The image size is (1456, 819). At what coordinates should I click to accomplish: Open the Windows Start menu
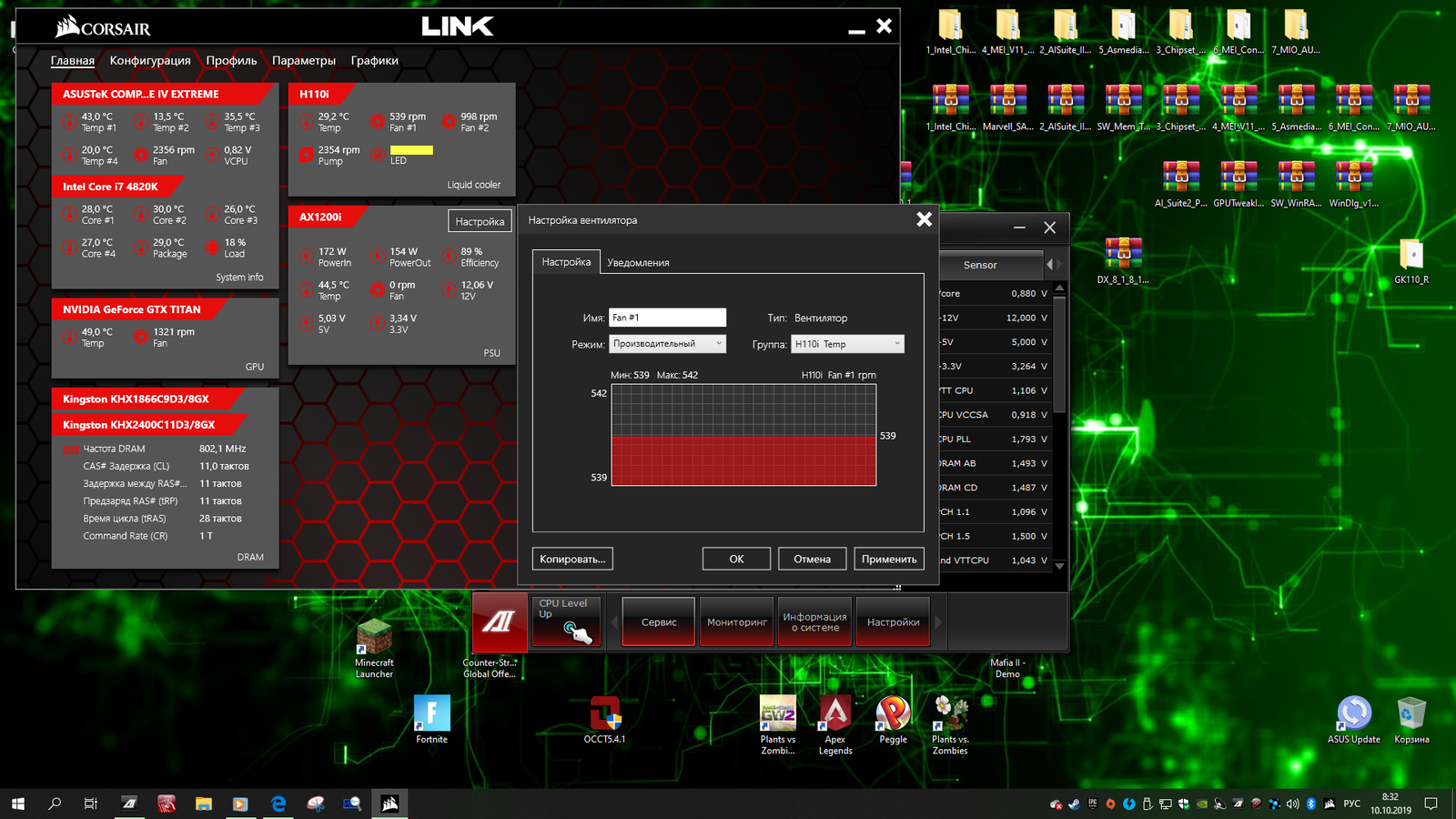(18, 804)
